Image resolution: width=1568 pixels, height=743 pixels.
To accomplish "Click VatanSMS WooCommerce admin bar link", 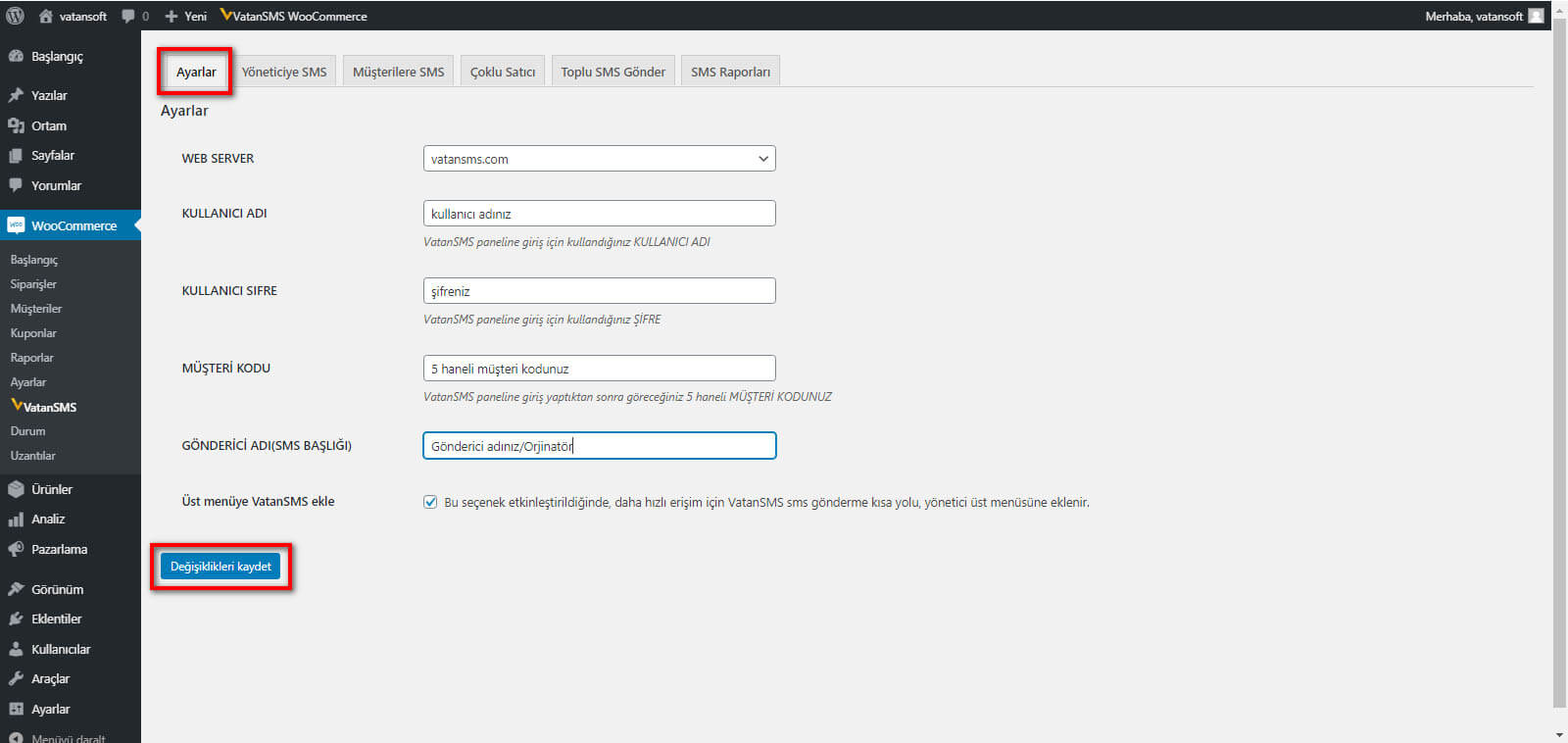I will coord(294,17).
